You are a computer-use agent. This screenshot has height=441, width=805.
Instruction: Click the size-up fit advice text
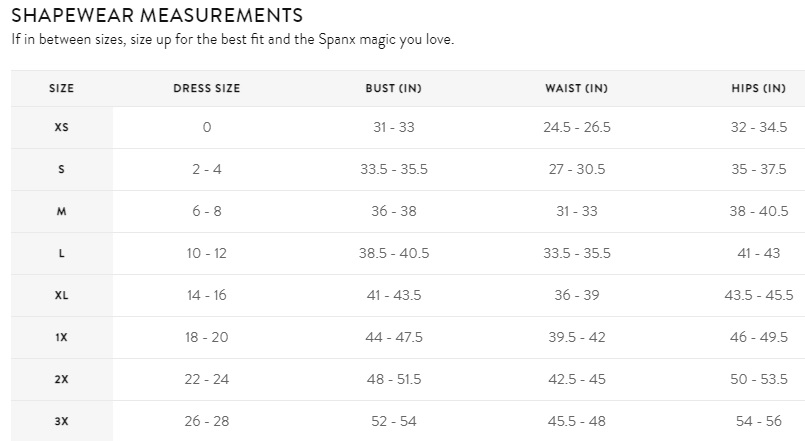(x=233, y=40)
